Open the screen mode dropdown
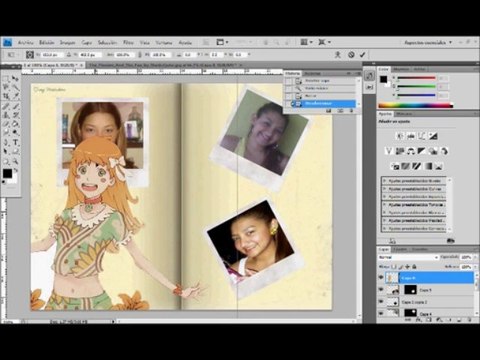This screenshot has width=480, height=360. pyautogui.click(x=324, y=42)
